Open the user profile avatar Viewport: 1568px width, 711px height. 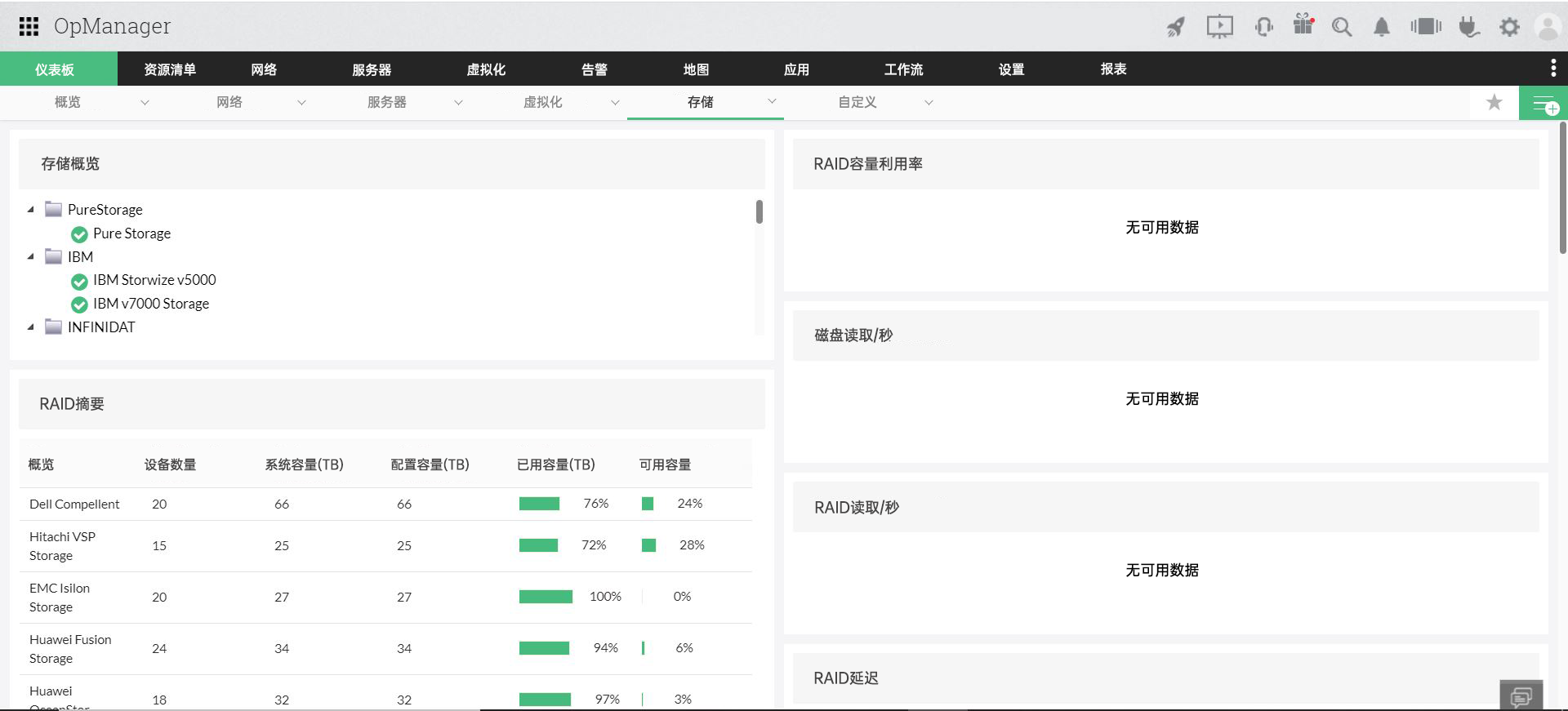1548,27
